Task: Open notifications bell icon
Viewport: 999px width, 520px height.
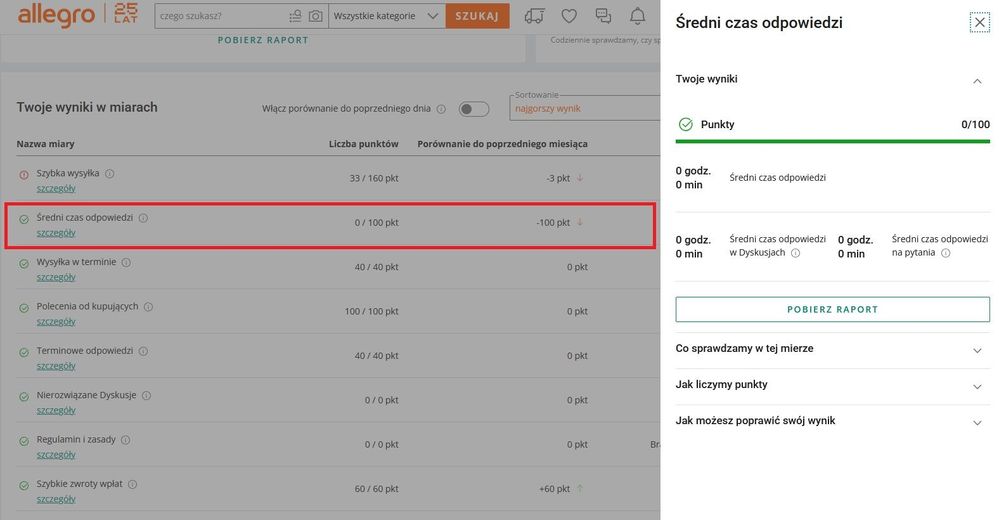Action: click(x=637, y=16)
